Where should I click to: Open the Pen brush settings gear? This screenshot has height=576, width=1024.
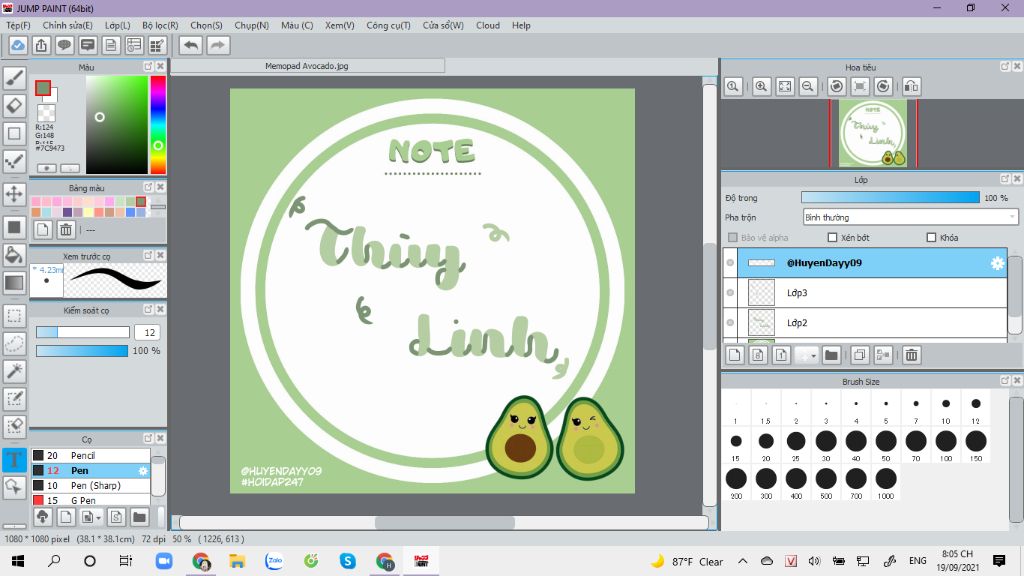[x=143, y=470]
